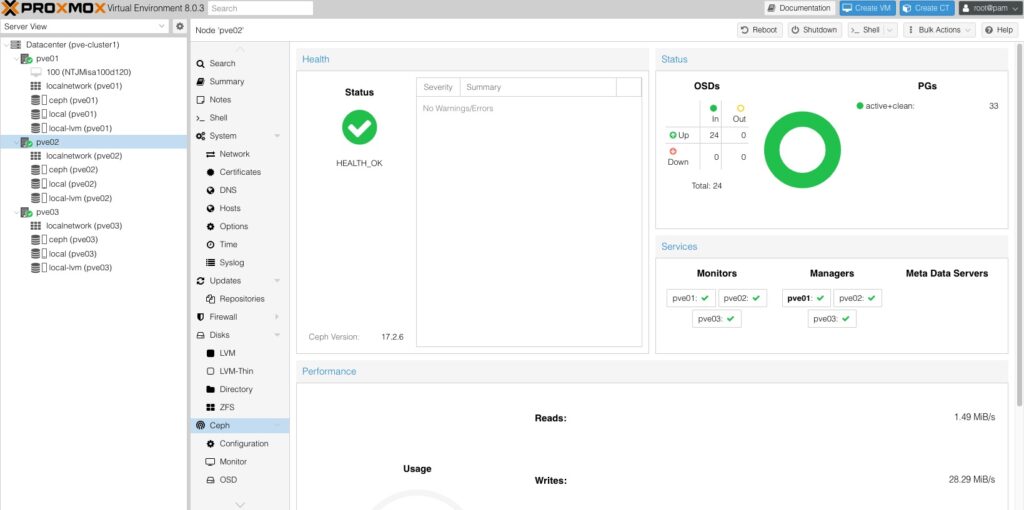
Task: Click the Summary column header in Health
Action: 538,87
